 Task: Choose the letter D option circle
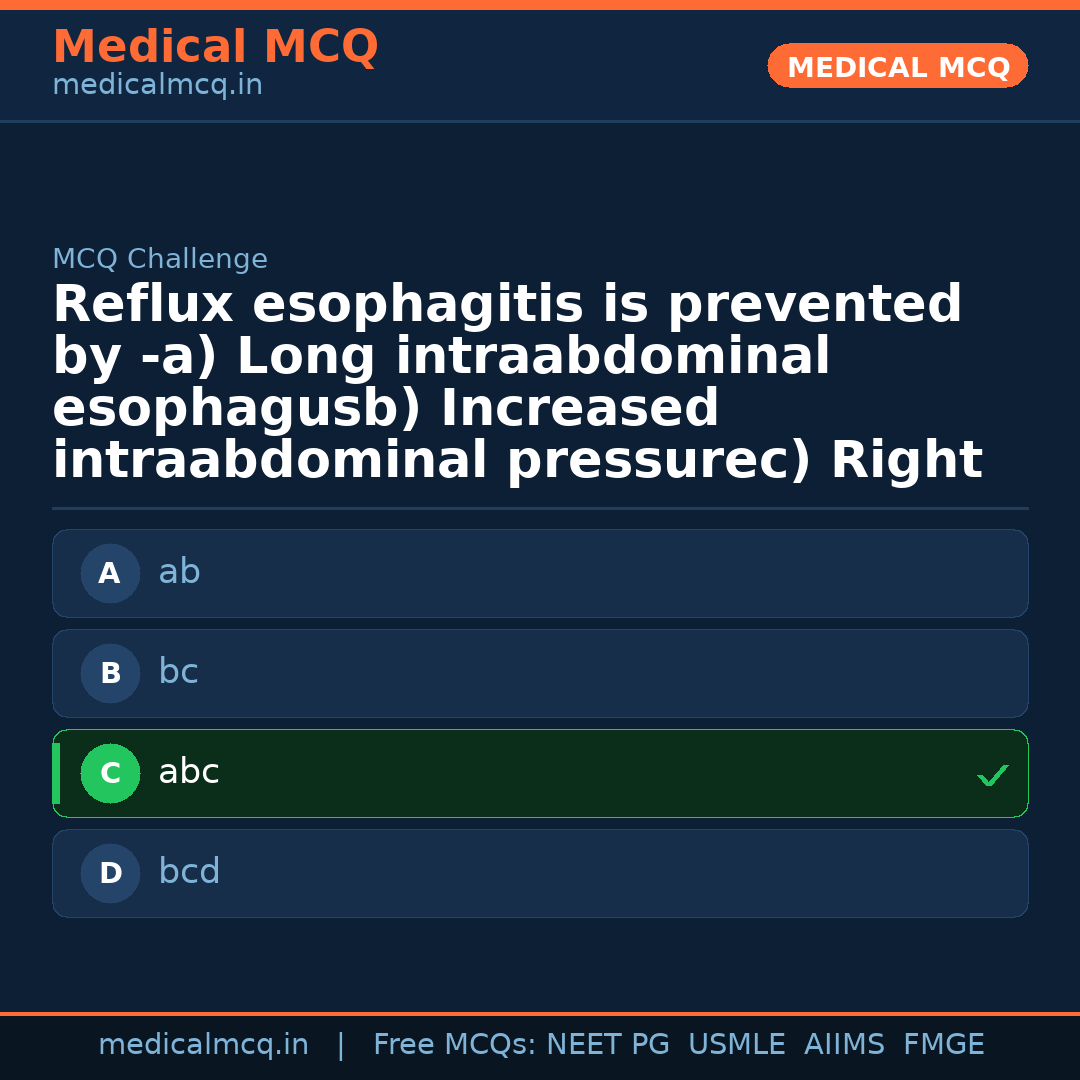pyautogui.click(x=110, y=873)
